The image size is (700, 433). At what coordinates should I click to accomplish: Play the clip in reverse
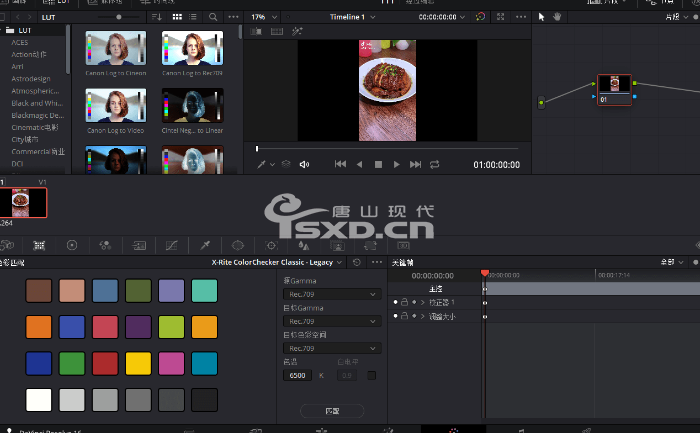[x=359, y=164]
